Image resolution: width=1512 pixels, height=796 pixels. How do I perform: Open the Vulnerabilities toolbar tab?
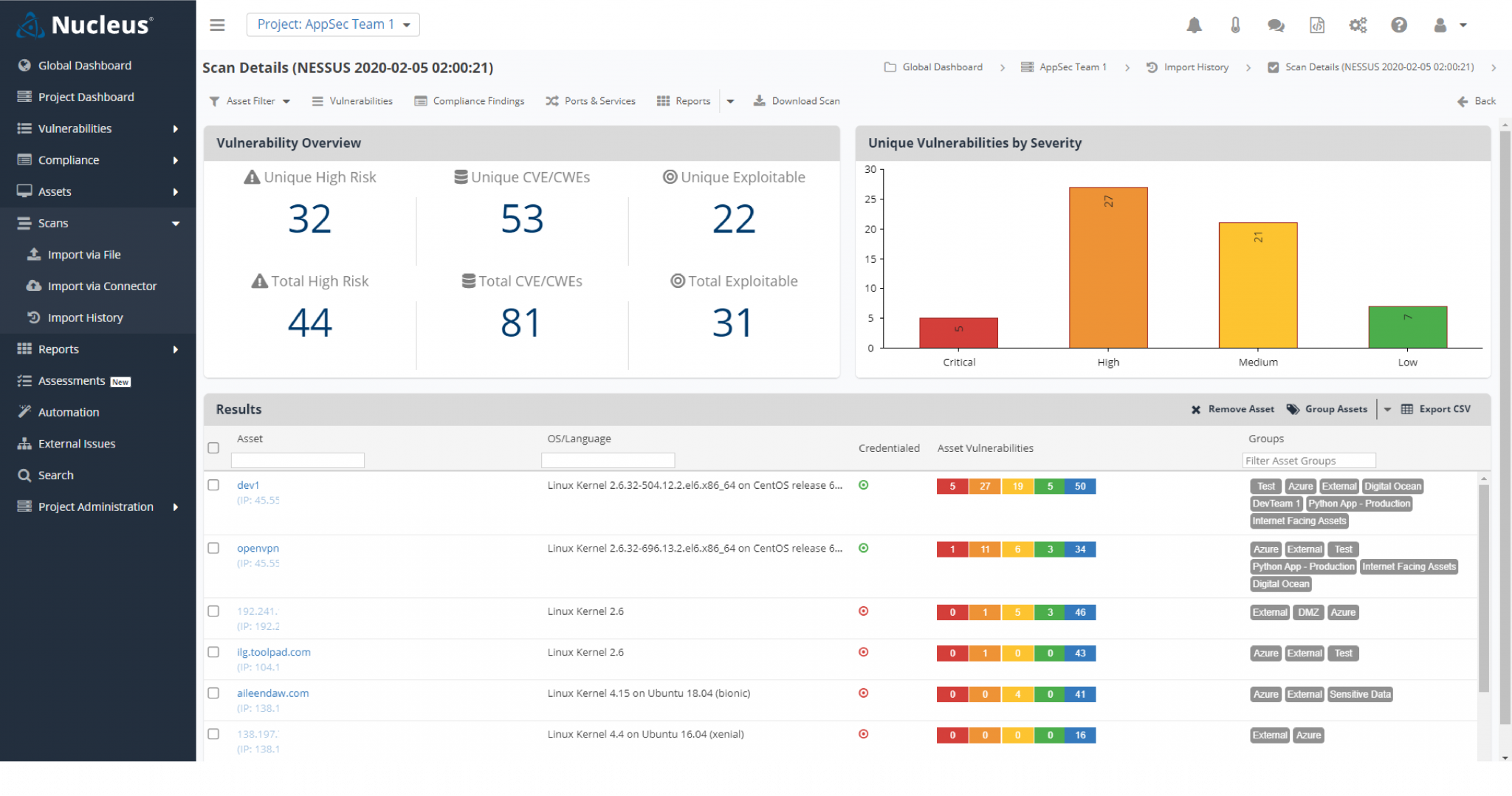click(352, 101)
